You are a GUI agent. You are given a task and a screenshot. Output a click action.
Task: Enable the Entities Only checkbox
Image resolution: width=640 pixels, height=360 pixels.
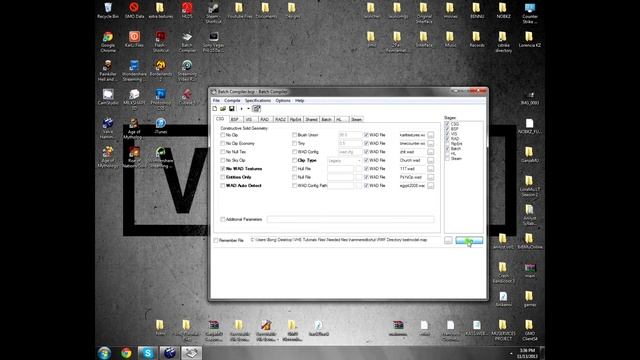pos(223,177)
